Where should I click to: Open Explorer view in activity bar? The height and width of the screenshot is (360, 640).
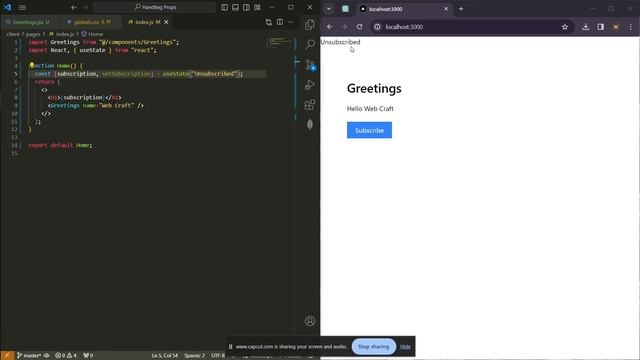click(310, 24)
